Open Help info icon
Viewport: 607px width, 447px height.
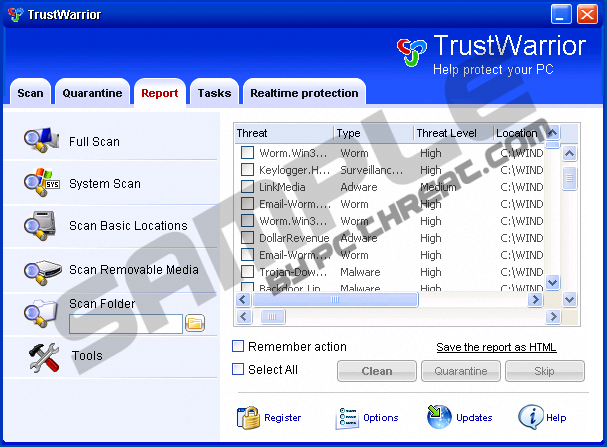tap(530, 417)
